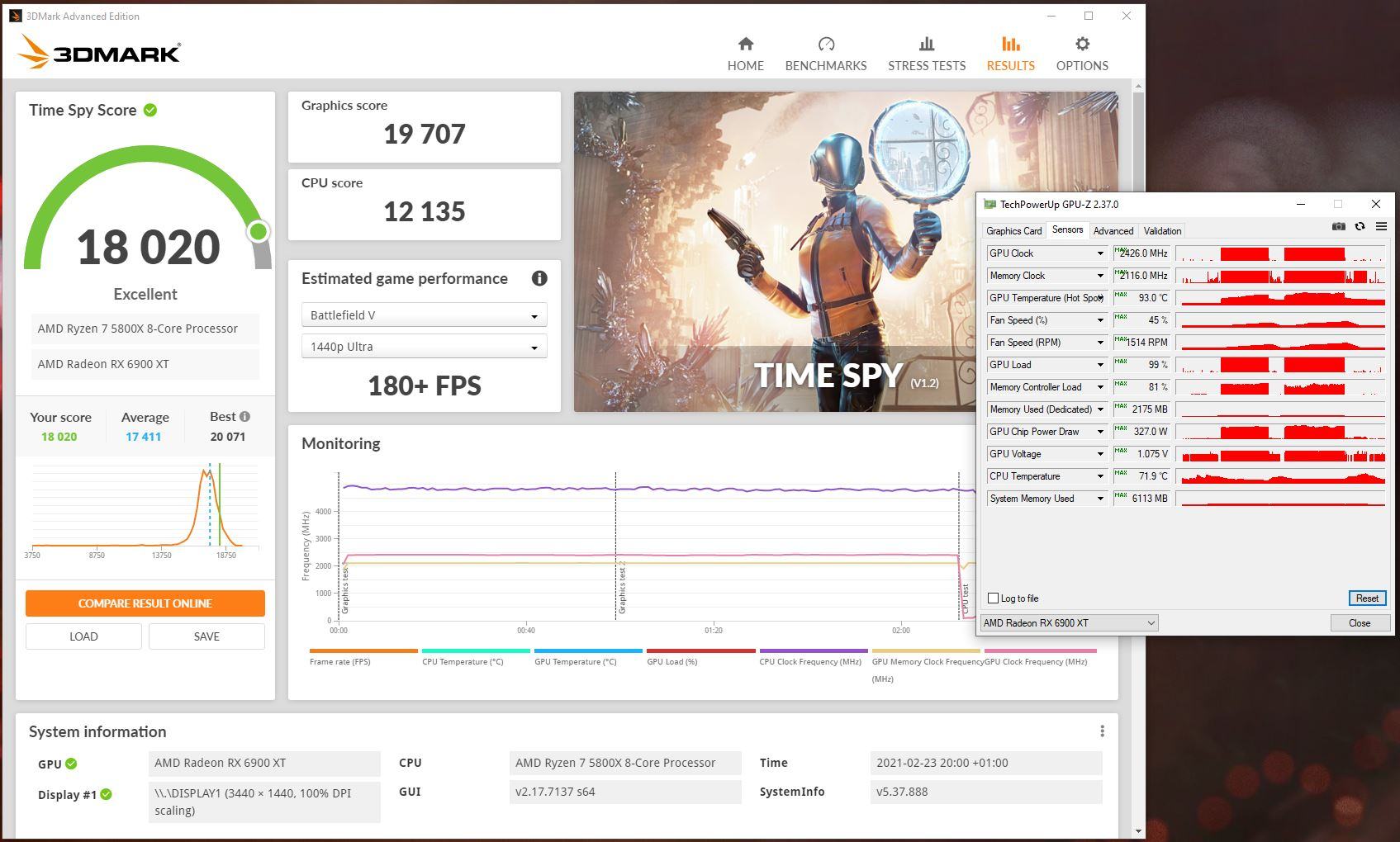This screenshot has height=842, width=1400.
Task: Click the Save button
Action: [206, 636]
